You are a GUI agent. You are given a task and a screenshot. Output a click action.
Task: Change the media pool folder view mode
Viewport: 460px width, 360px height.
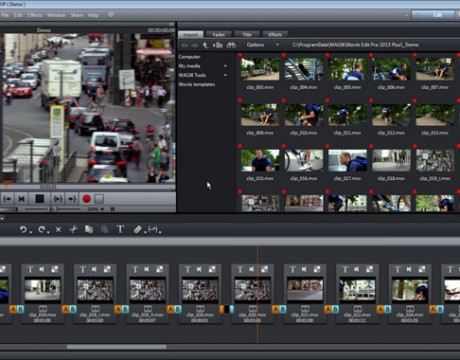point(218,45)
